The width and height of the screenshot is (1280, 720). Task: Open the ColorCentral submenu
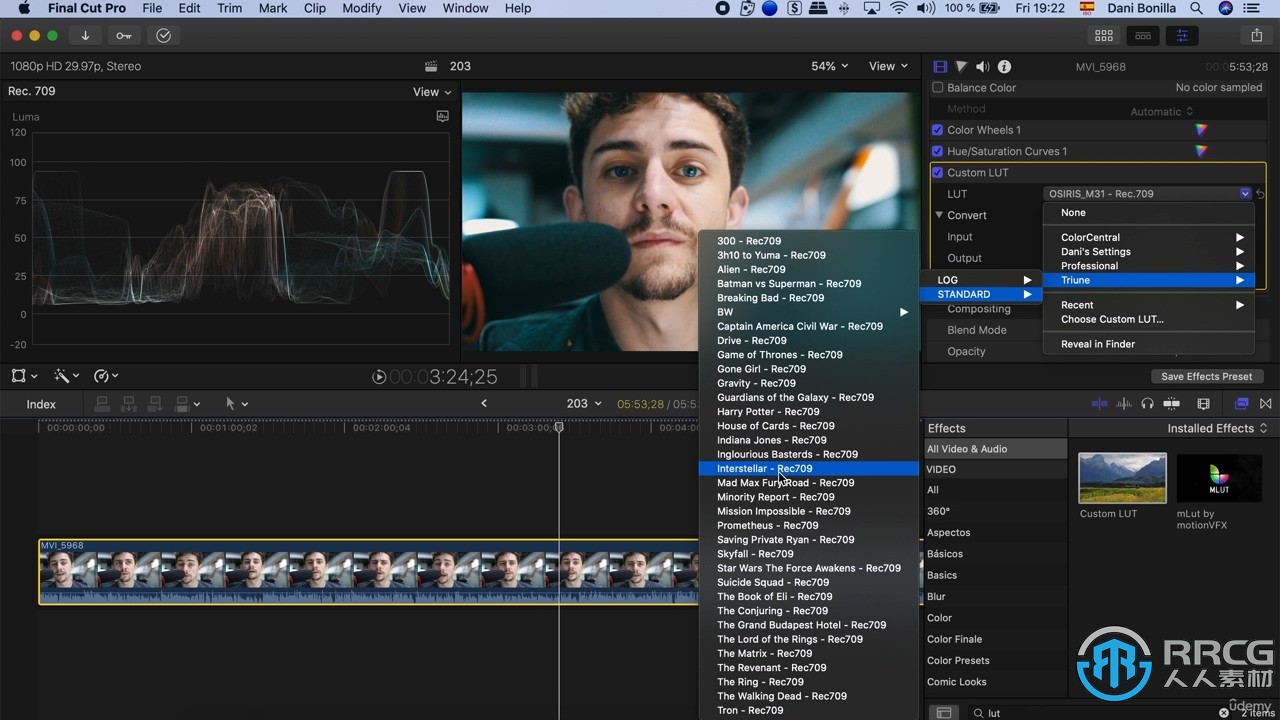[x=1149, y=238]
